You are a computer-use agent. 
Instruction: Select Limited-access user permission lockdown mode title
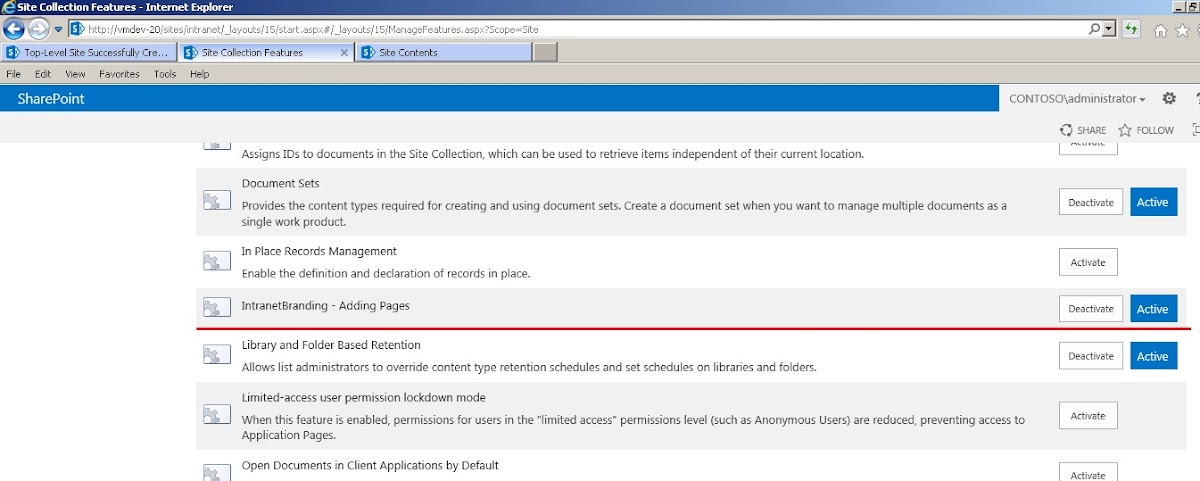click(364, 397)
